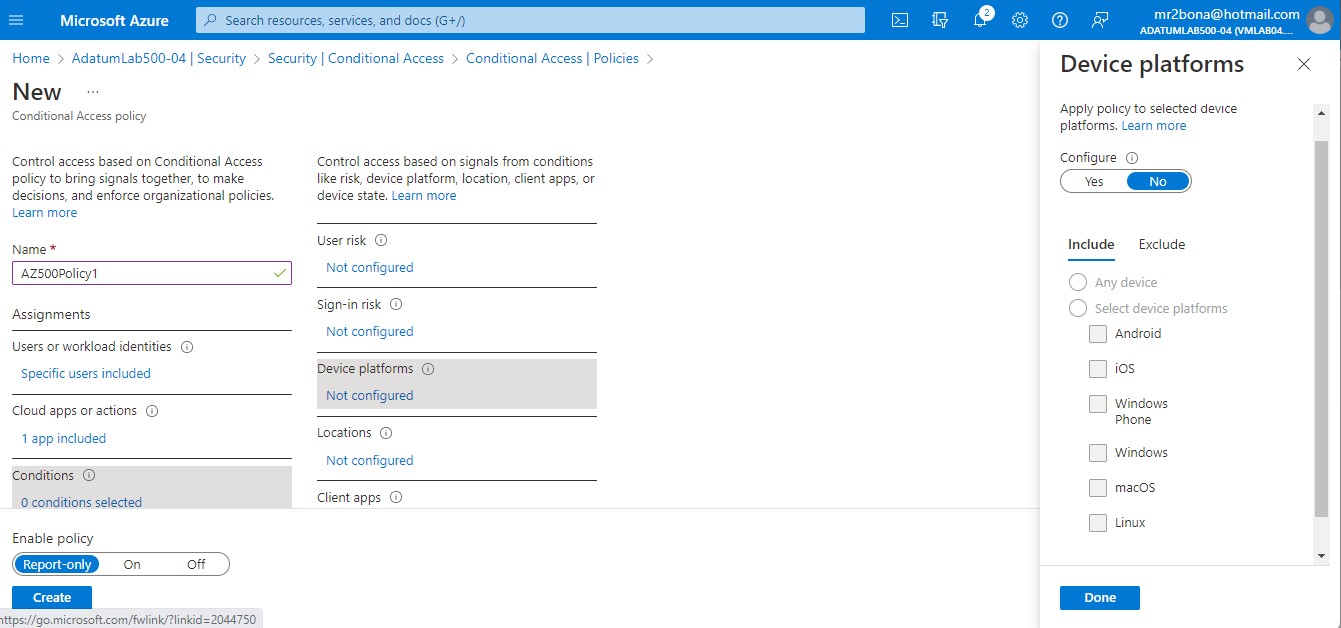Viewport: 1341px width, 628px height.
Task: Open the Specific users included link
Action: (x=86, y=373)
